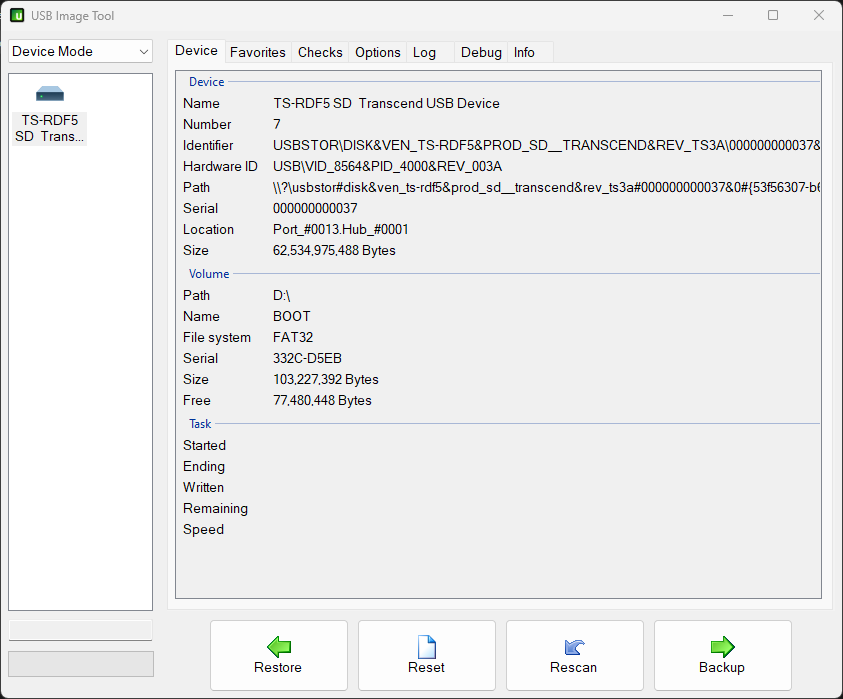Click the disabled gray button at bottom left
The width and height of the screenshot is (843, 699).
coord(81,664)
